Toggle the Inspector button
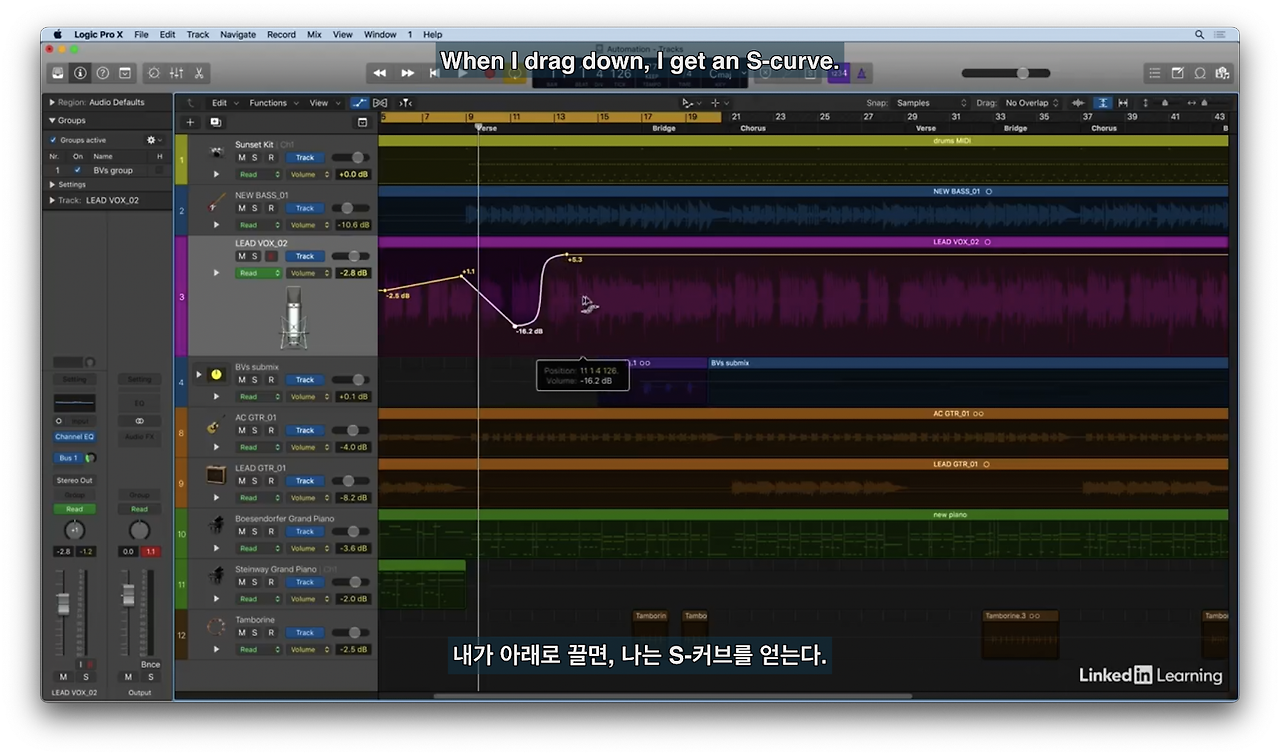Screen dimensions: 1280x756 pos(80,73)
